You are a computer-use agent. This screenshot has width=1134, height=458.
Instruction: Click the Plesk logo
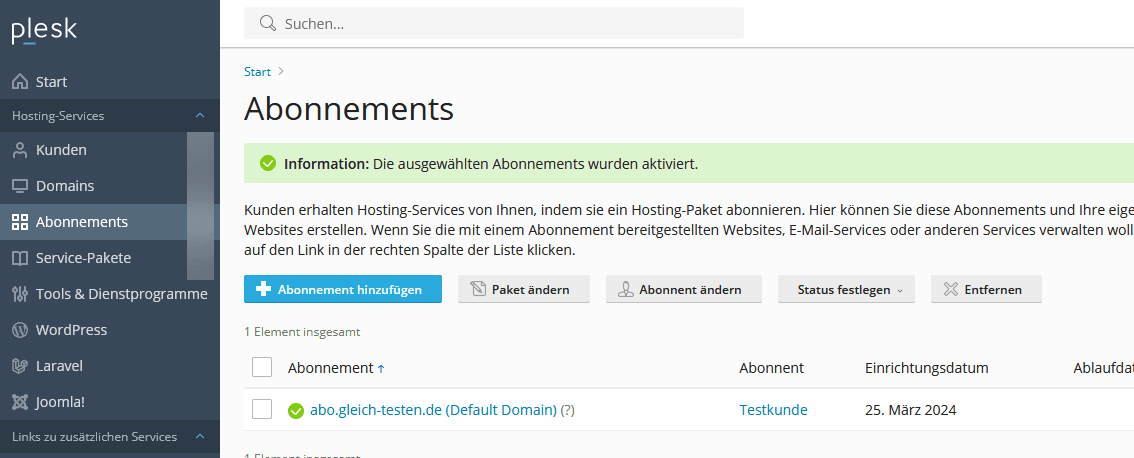coord(44,30)
